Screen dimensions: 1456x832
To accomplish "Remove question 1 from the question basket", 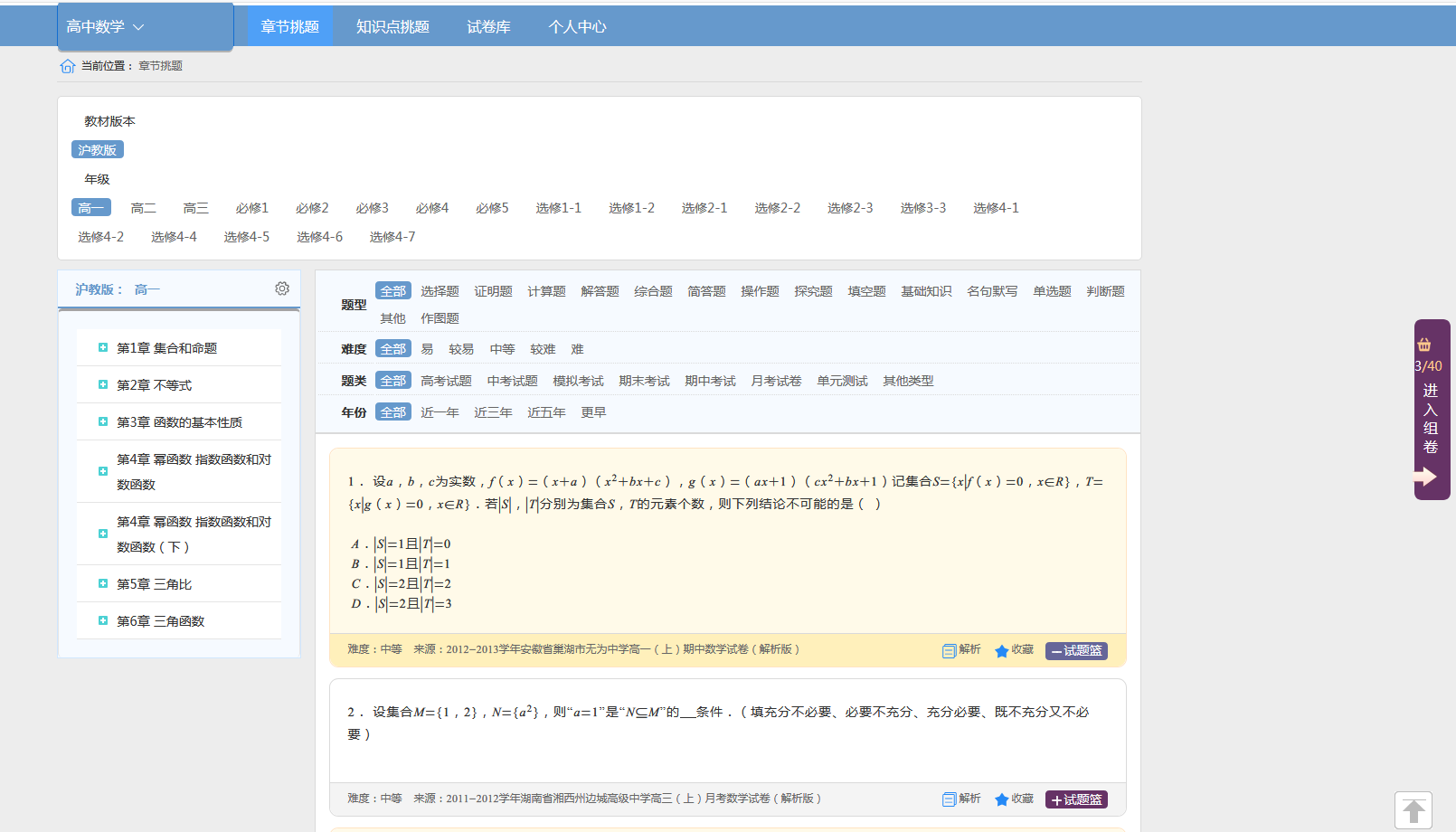I will click(x=1076, y=650).
